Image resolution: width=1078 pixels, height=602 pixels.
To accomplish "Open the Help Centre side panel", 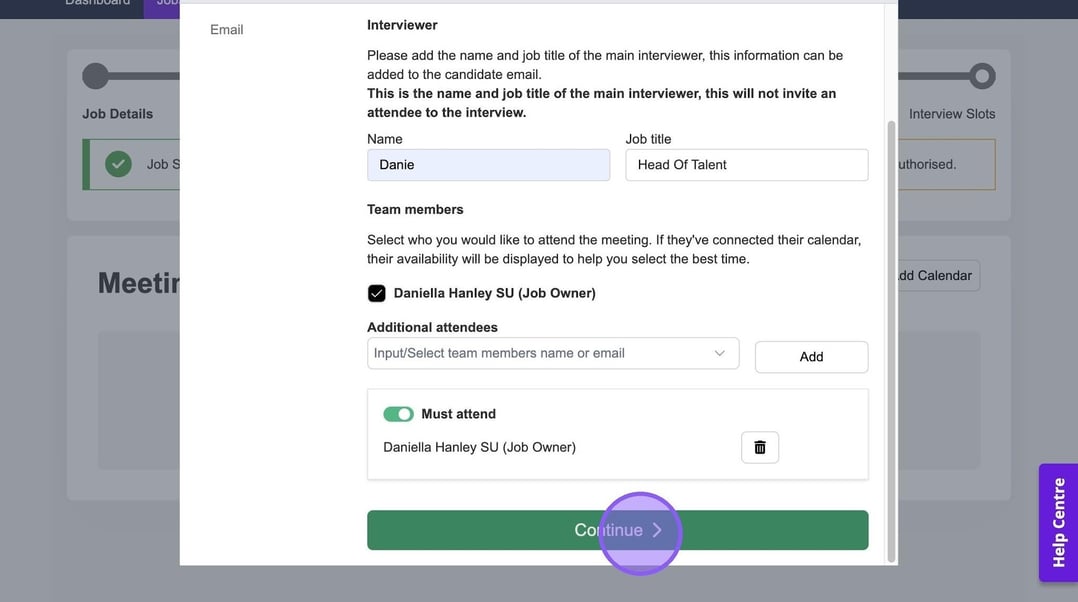I will tap(1058, 522).
